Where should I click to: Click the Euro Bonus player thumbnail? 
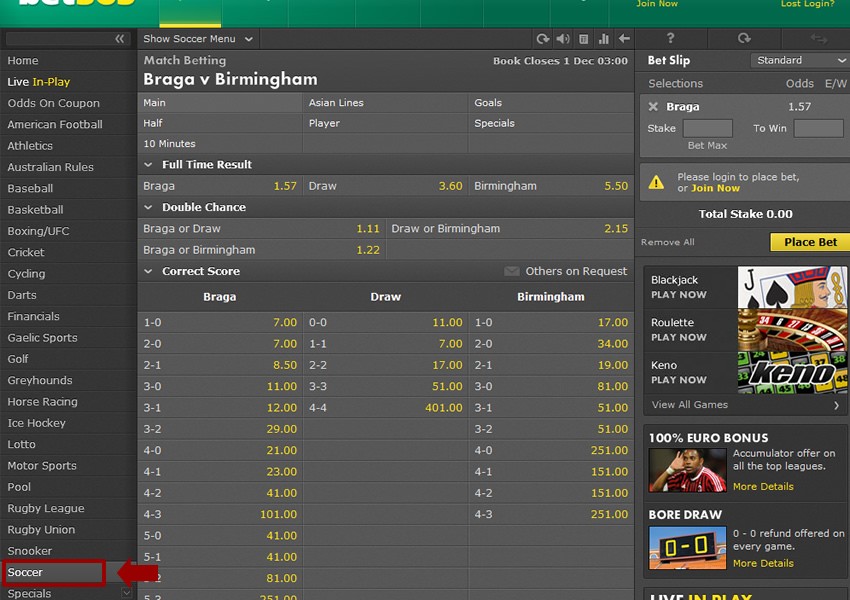[687, 470]
